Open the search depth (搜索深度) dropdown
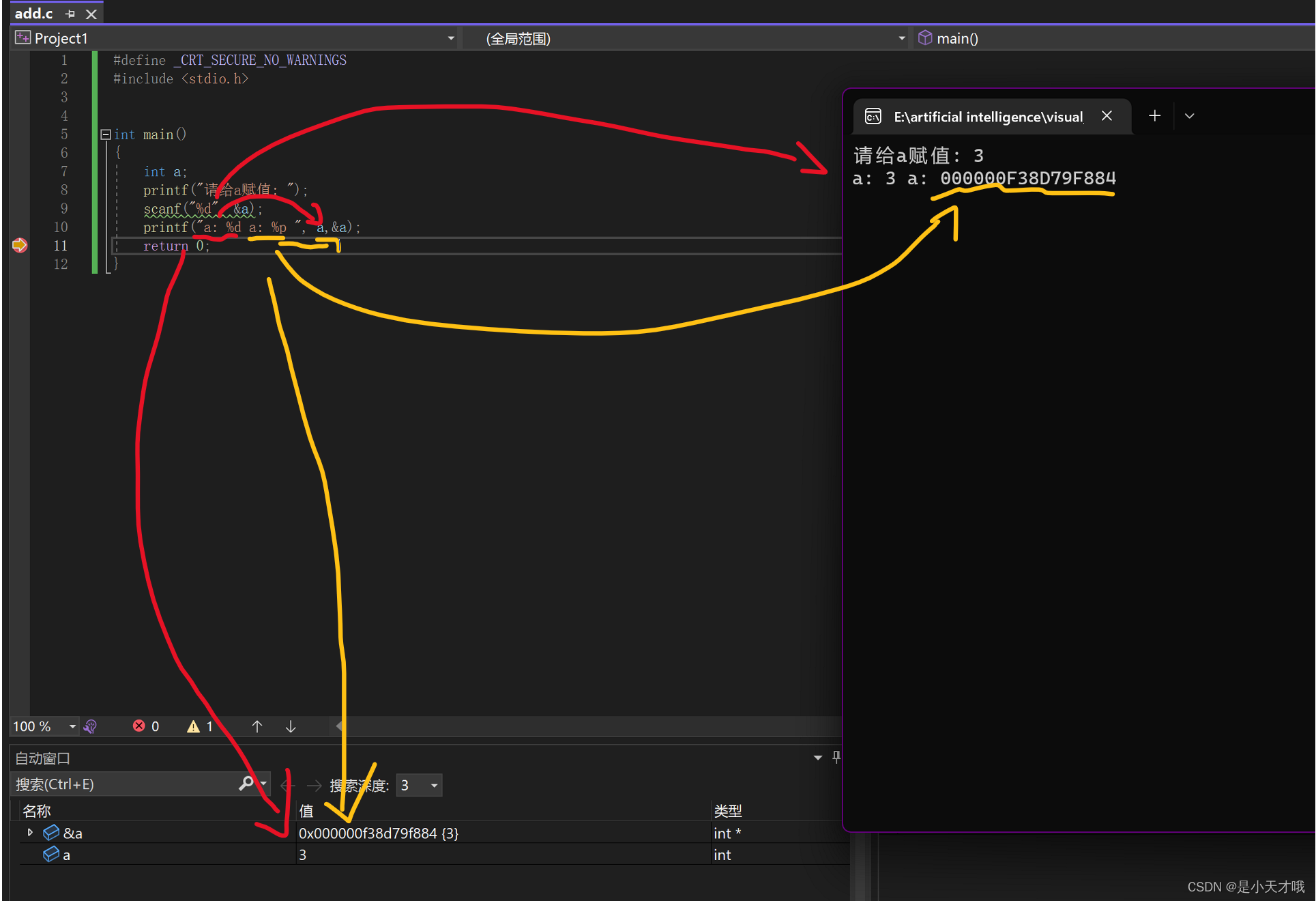 point(434,786)
